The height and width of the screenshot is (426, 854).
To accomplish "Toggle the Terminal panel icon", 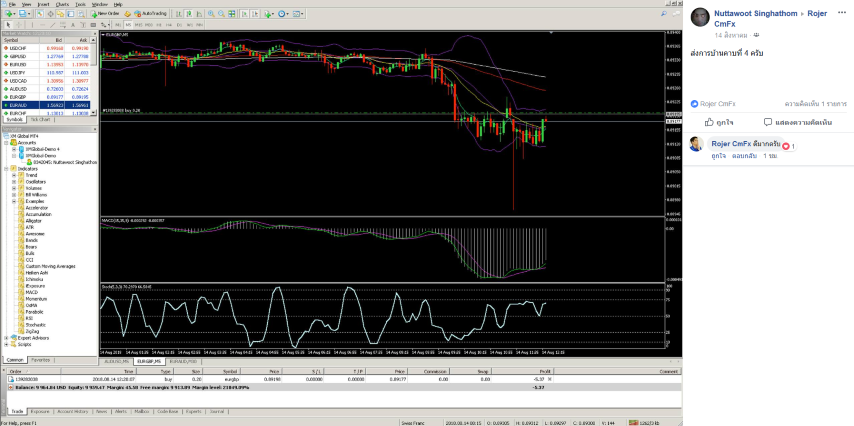I will 71,14.
